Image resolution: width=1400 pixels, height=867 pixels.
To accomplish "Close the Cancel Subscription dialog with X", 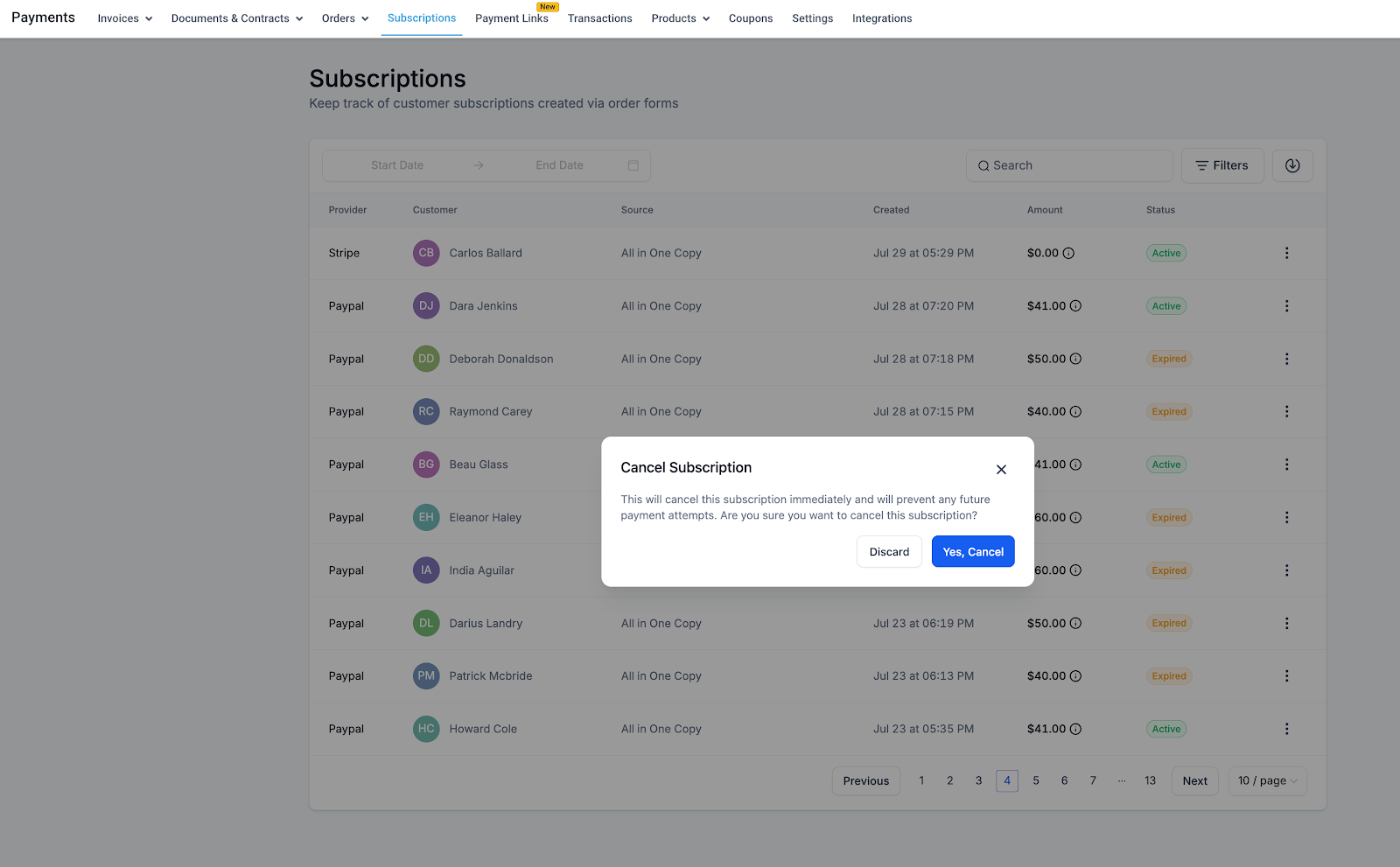I will pyautogui.click(x=1001, y=470).
